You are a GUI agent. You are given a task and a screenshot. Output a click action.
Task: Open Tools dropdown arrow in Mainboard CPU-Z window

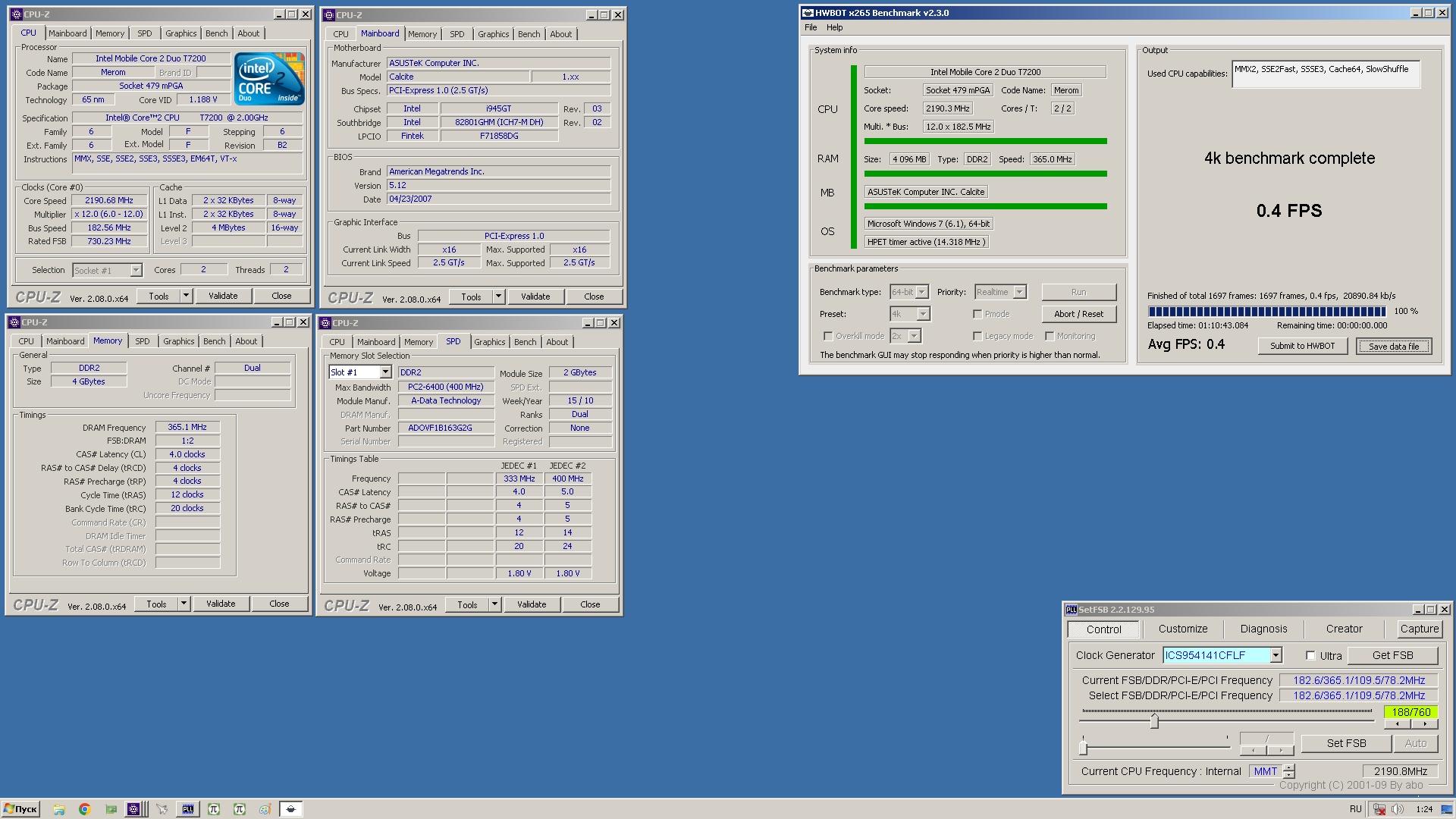click(x=498, y=297)
